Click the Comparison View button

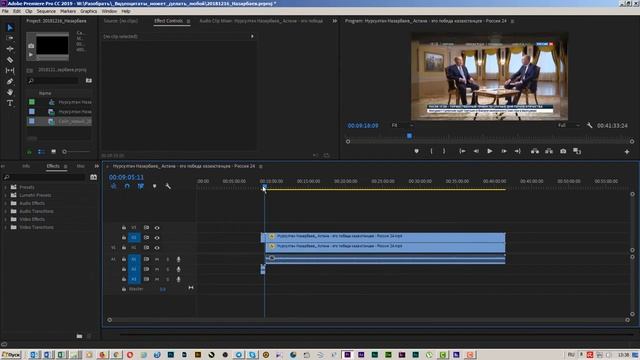point(577,151)
